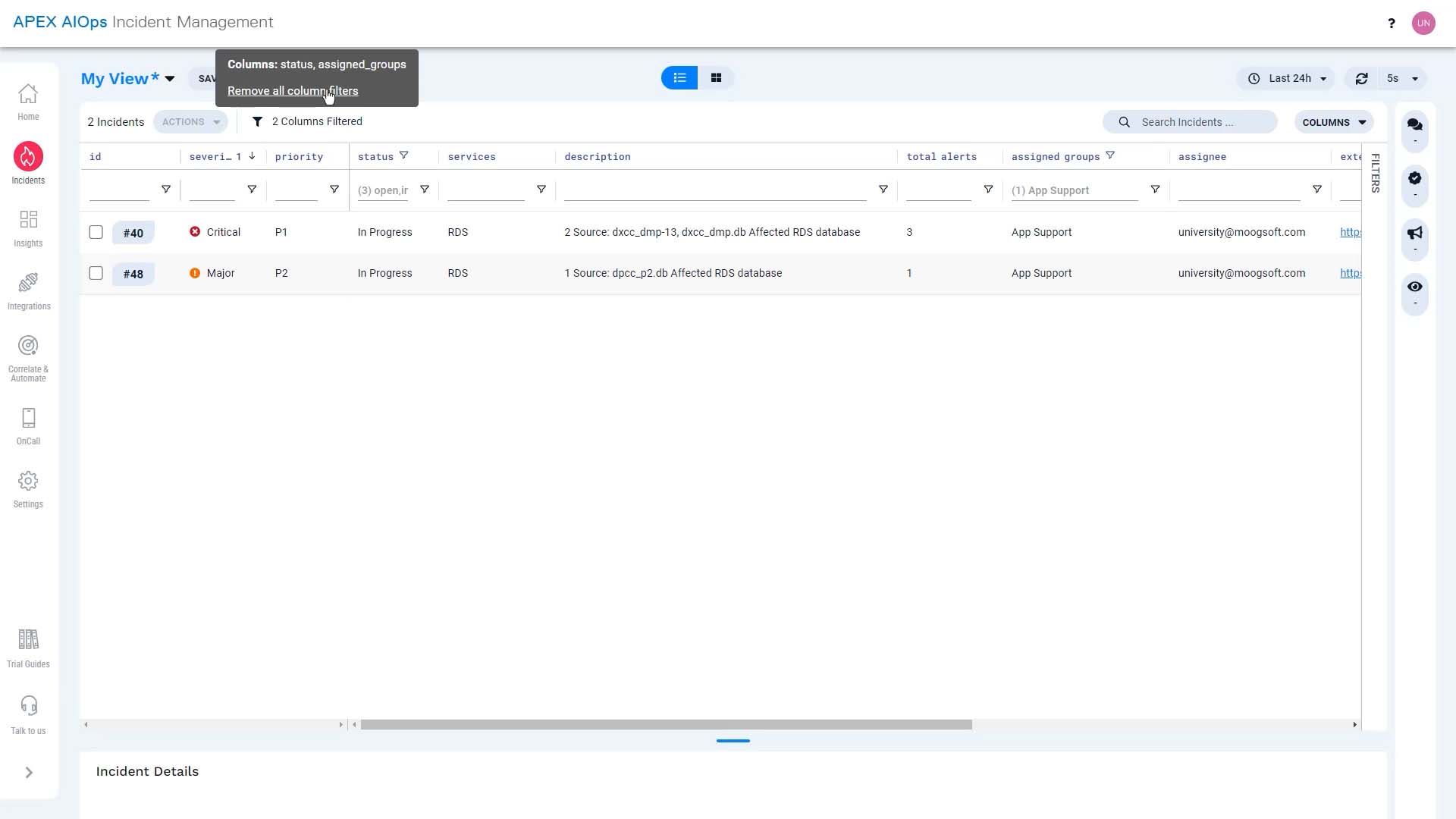Click the description filter input field
This screenshot has height=819, width=1456.
pos(715,190)
